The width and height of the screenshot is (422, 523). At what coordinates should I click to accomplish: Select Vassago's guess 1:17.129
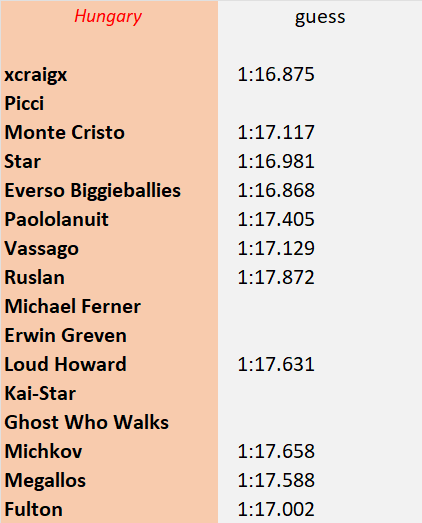[320, 248]
